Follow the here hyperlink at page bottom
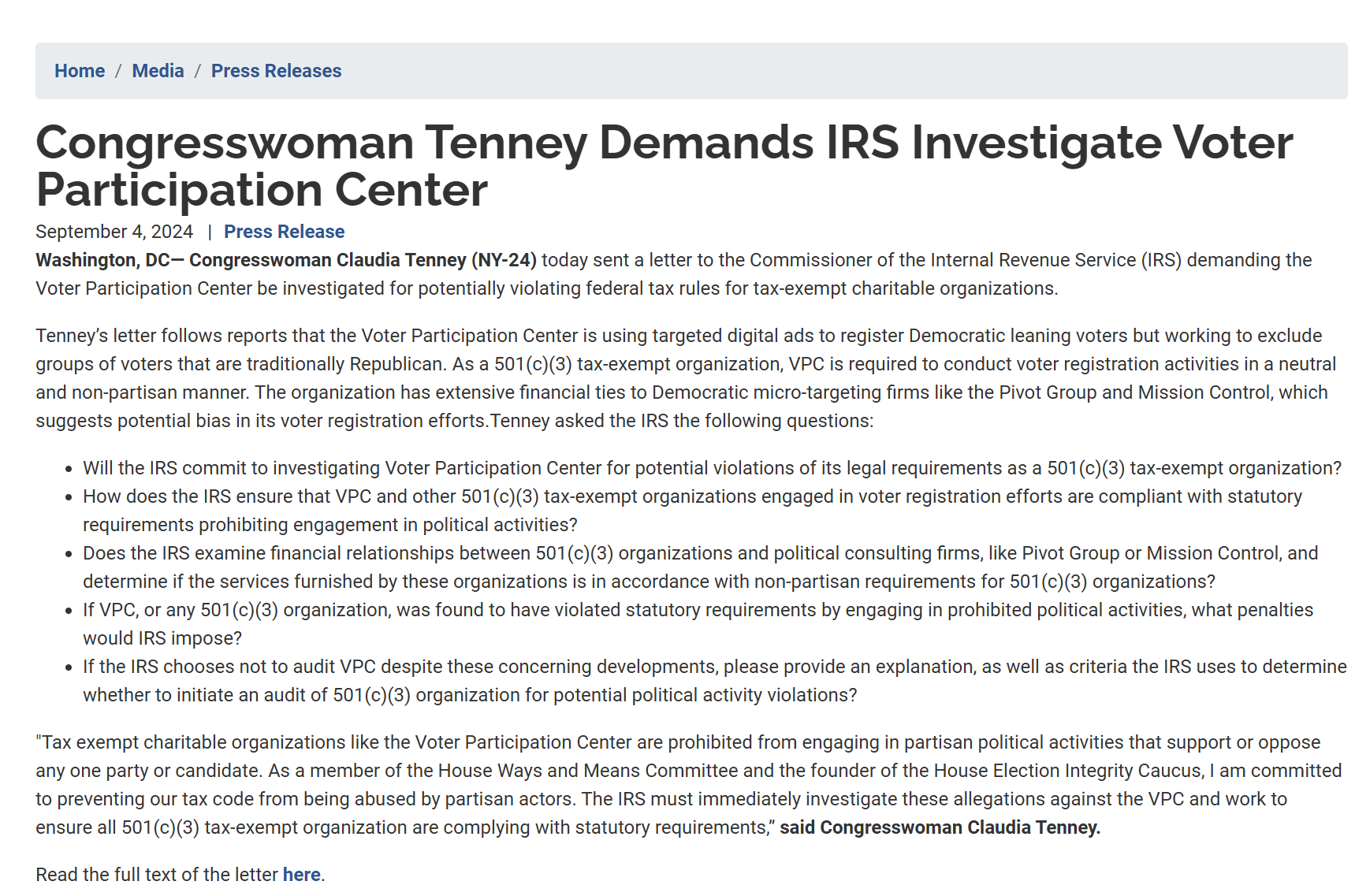Screen dimensions: 1355x896 point(300,874)
